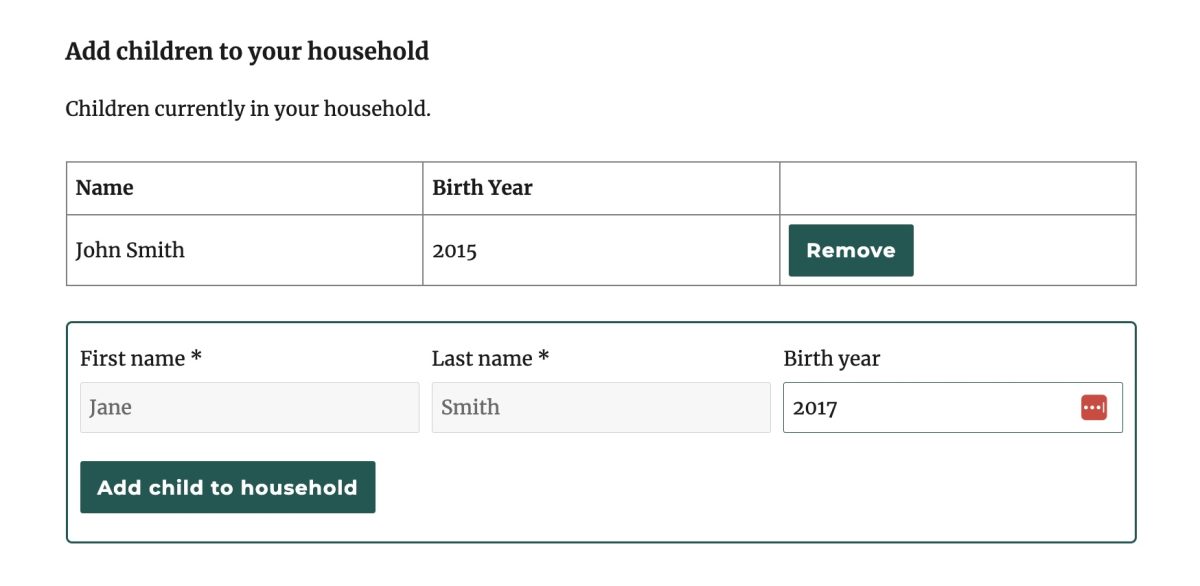Click the empty table header cell above Remove
This screenshot has width=1200, height=586.
click(x=957, y=187)
